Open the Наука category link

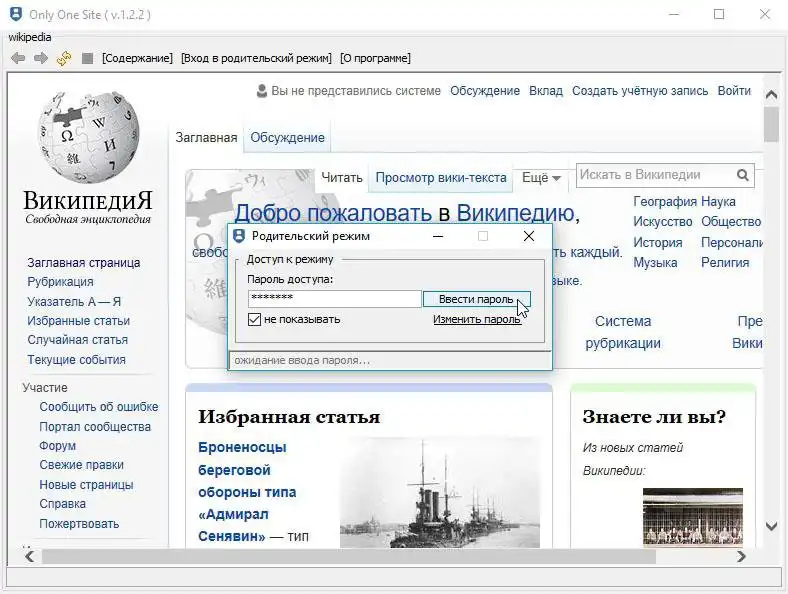718,202
